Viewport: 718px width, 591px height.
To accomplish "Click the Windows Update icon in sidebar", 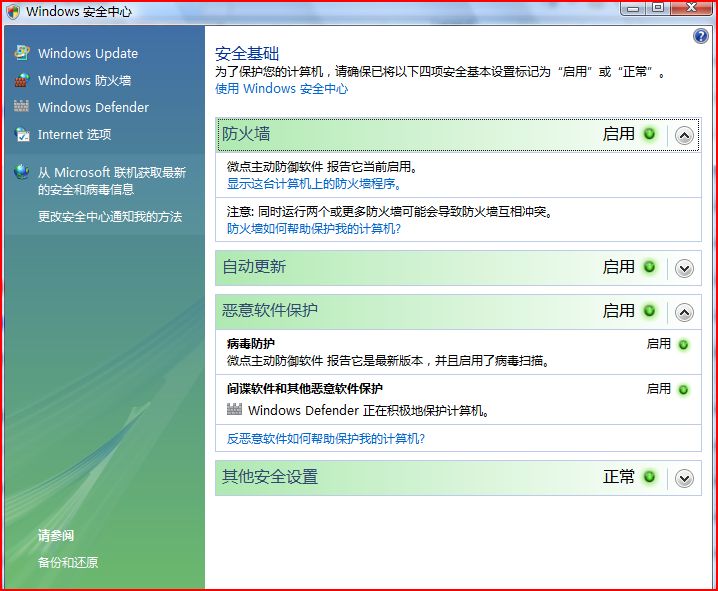I will pos(22,53).
